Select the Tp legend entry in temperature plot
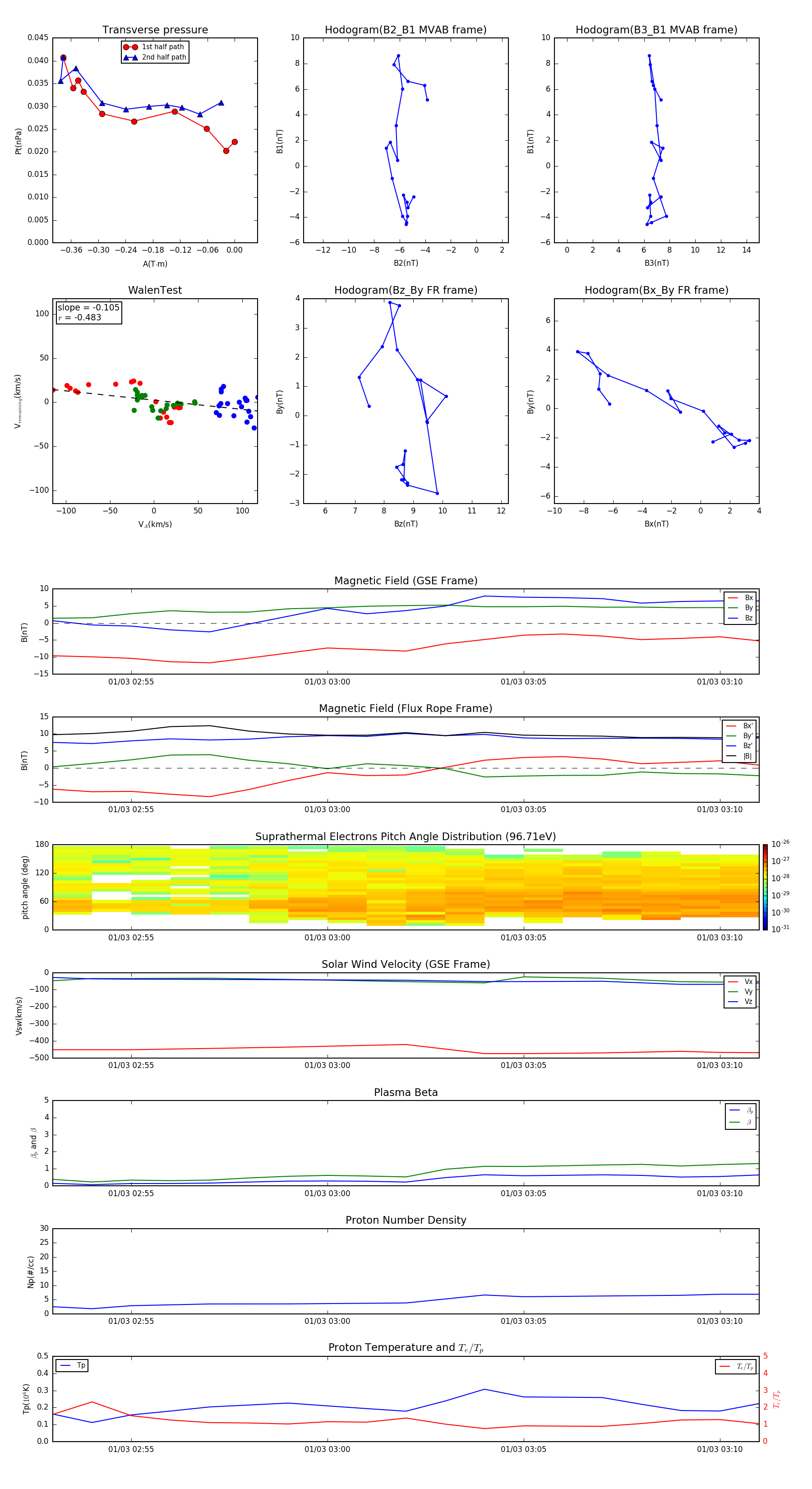812x1489 pixels. pos(72,1365)
